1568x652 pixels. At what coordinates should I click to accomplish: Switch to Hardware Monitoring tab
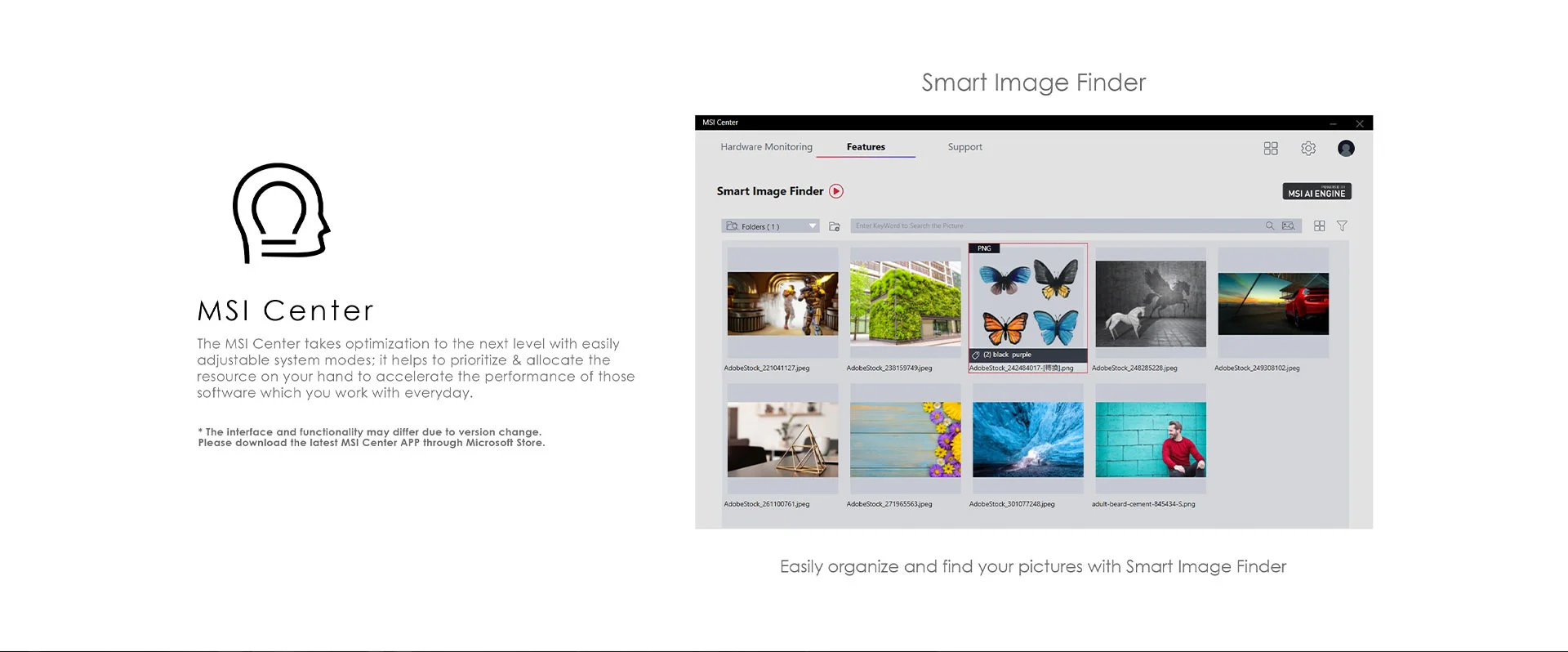coord(766,147)
